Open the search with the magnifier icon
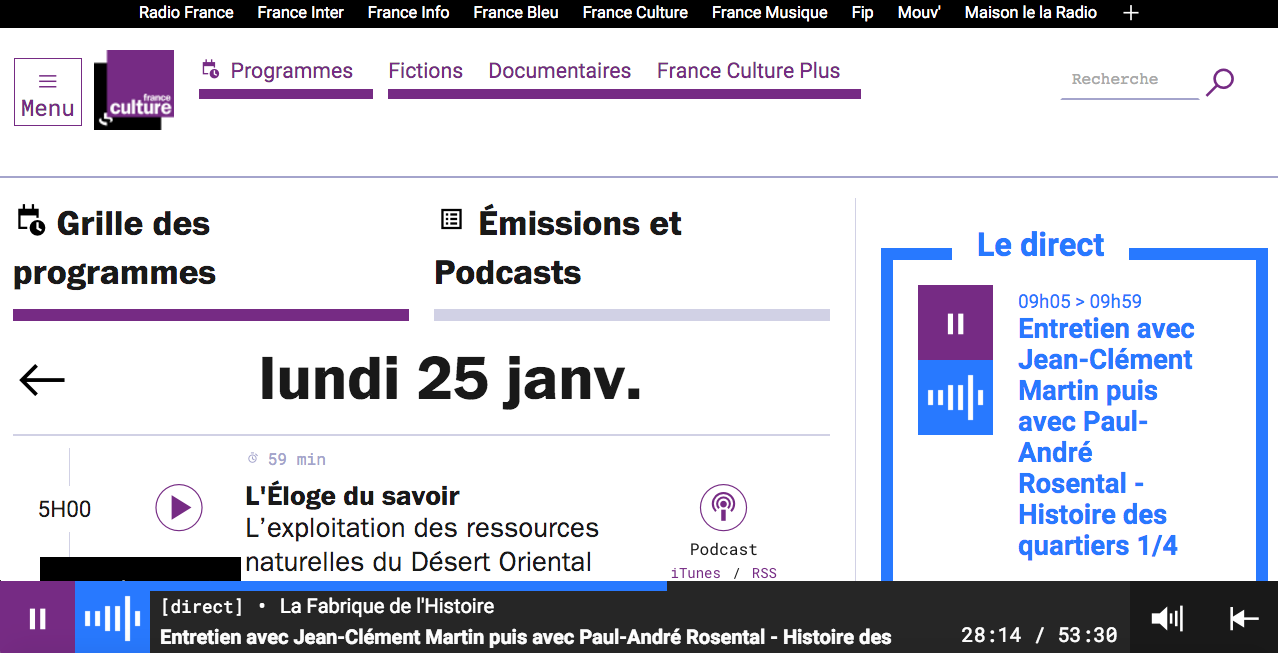This screenshot has width=1278, height=653. click(x=1220, y=82)
